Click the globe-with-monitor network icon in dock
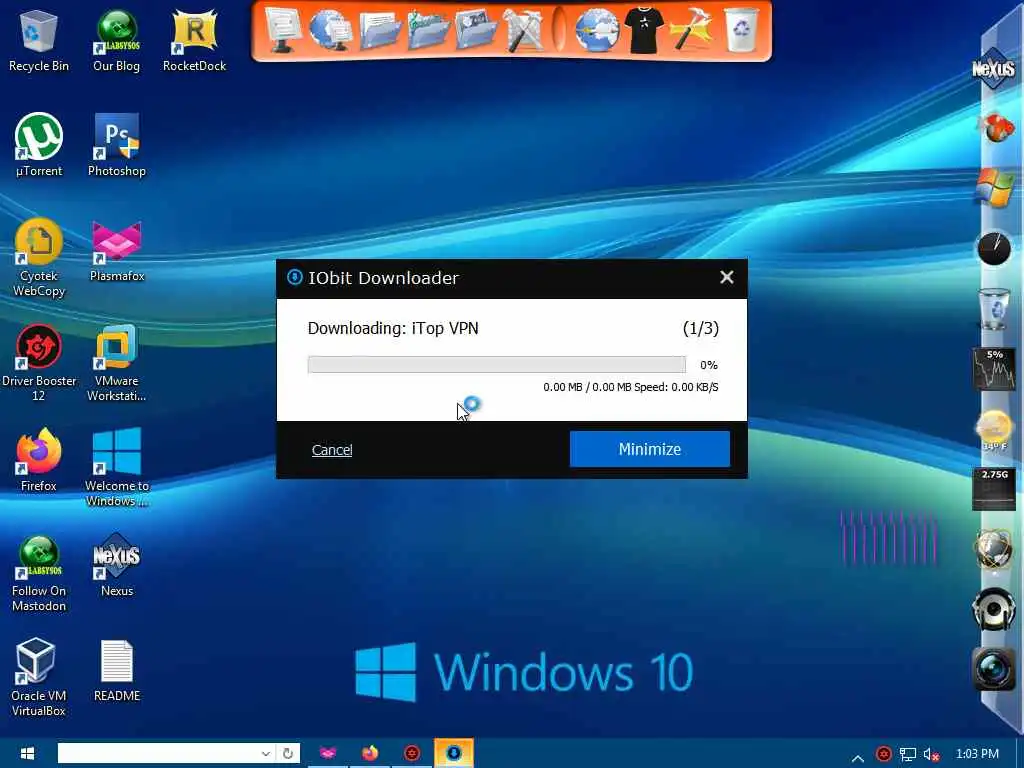This screenshot has width=1024, height=768. (x=330, y=29)
